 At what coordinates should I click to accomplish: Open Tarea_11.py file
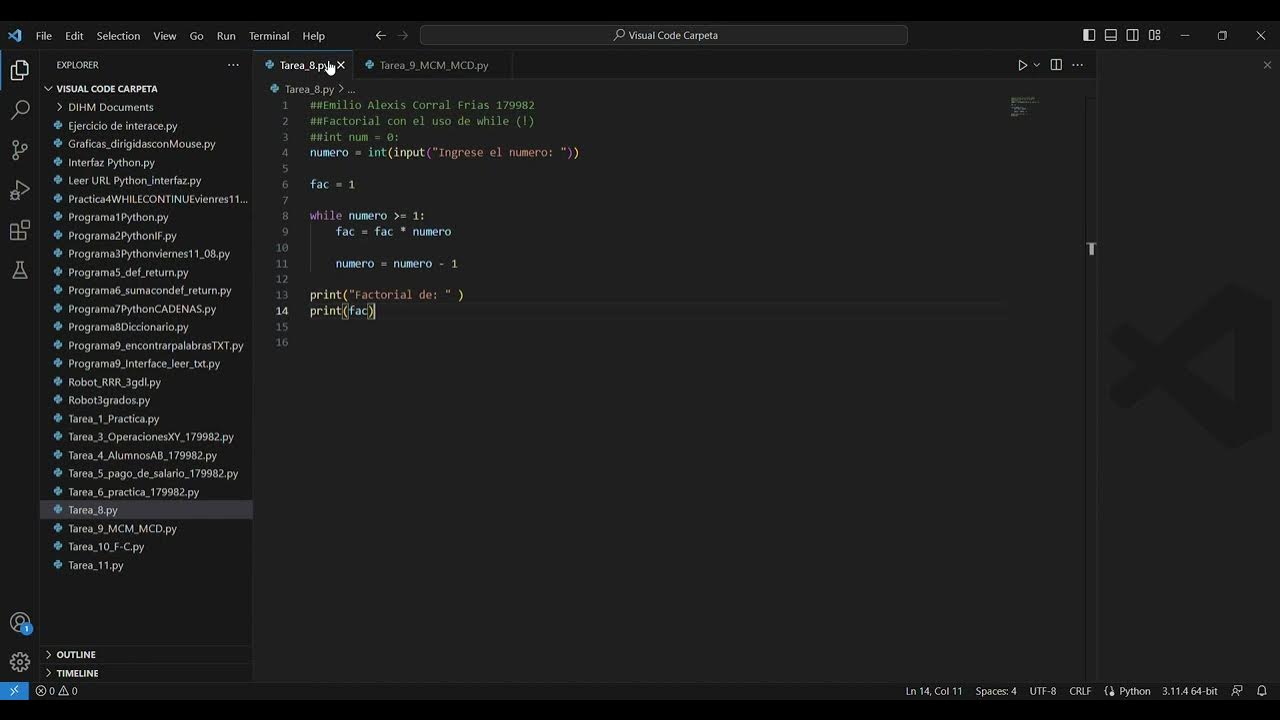[95, 565]
